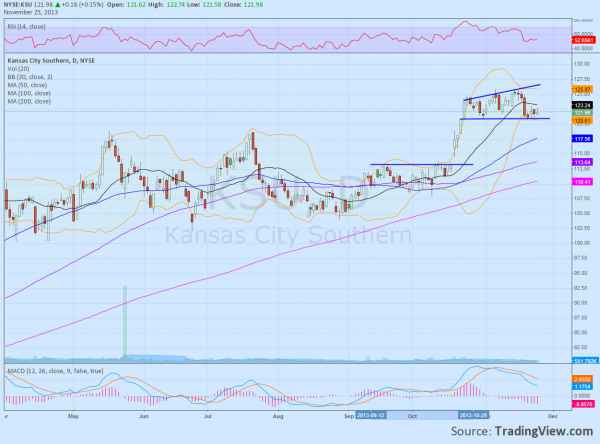
Task: Click the tall volume spike bar near June
Action: [125, 322]
